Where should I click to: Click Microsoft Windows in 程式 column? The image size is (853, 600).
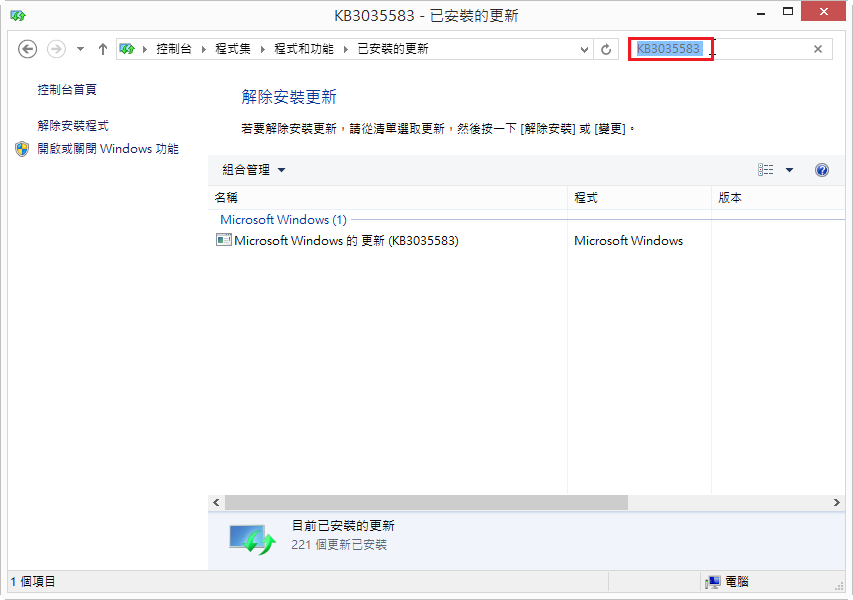click(x=628, y=240)
